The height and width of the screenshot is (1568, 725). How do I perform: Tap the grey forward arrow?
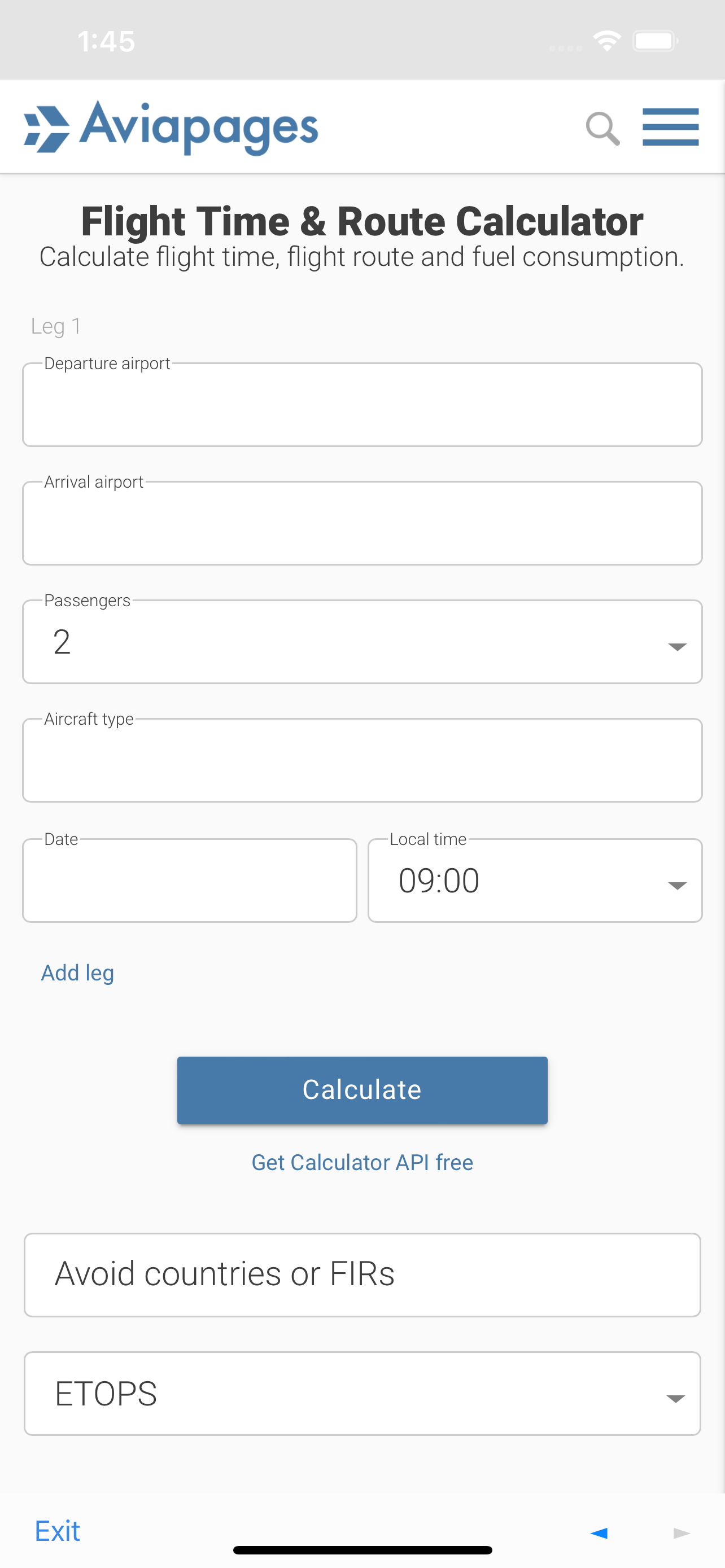pos(682,1532)
